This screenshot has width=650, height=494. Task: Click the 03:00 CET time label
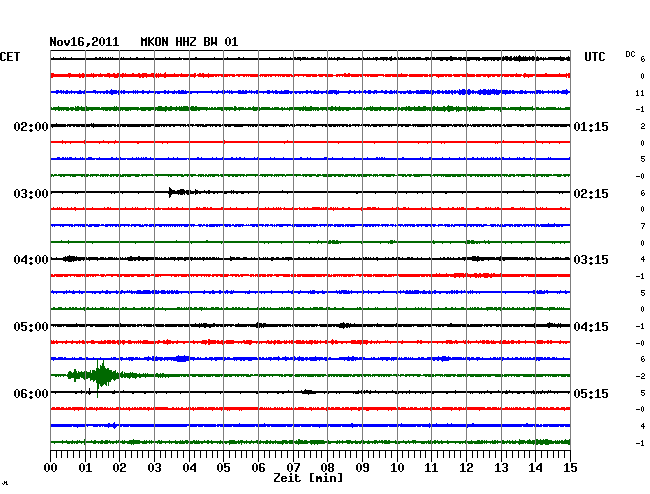tap(31, 194)
